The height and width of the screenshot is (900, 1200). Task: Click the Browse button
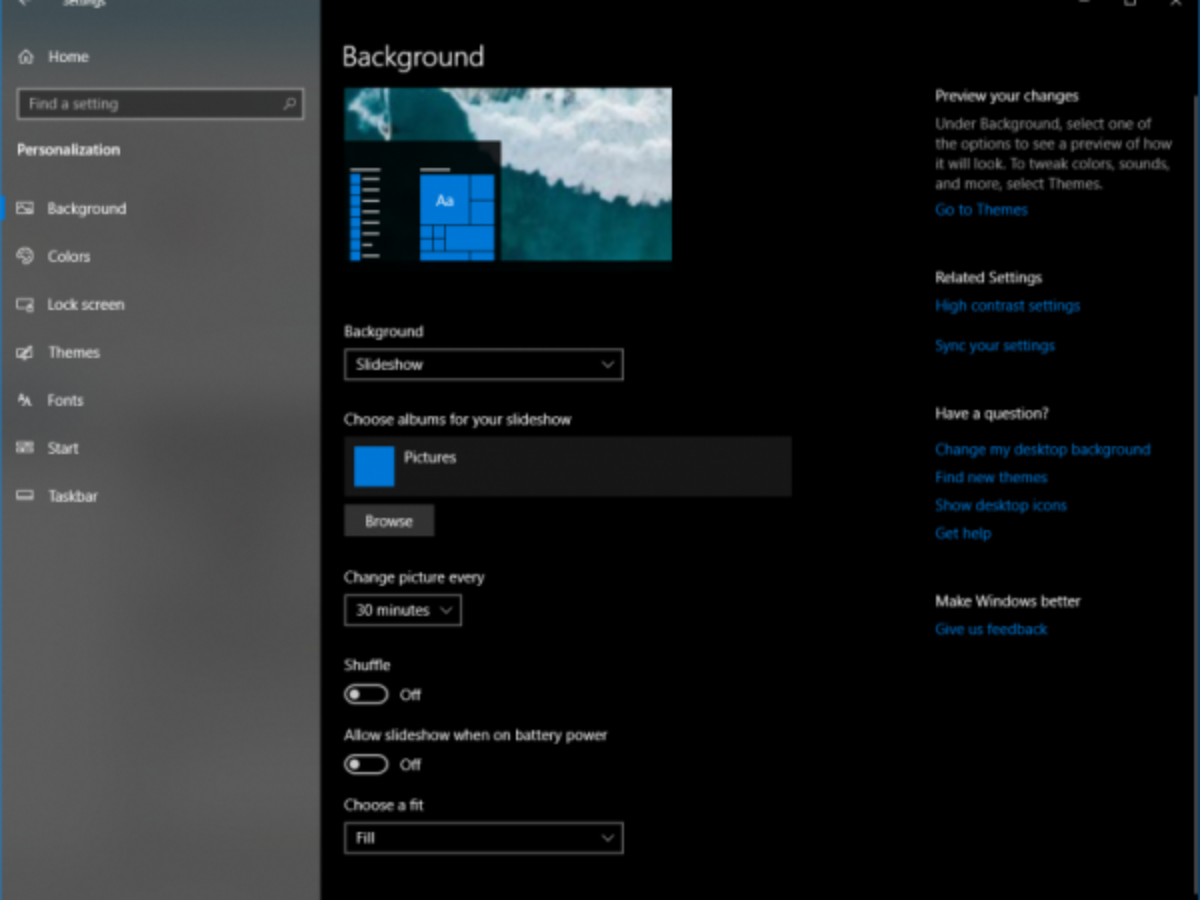[x=389, y=521]
